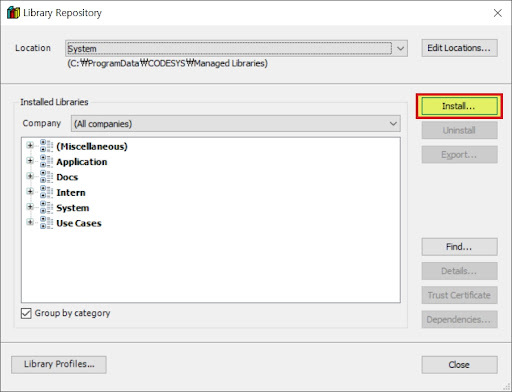The width and height of the screenshot is (512, 392).
Task: Select the System category label in tree
Action: pos(73,208)
